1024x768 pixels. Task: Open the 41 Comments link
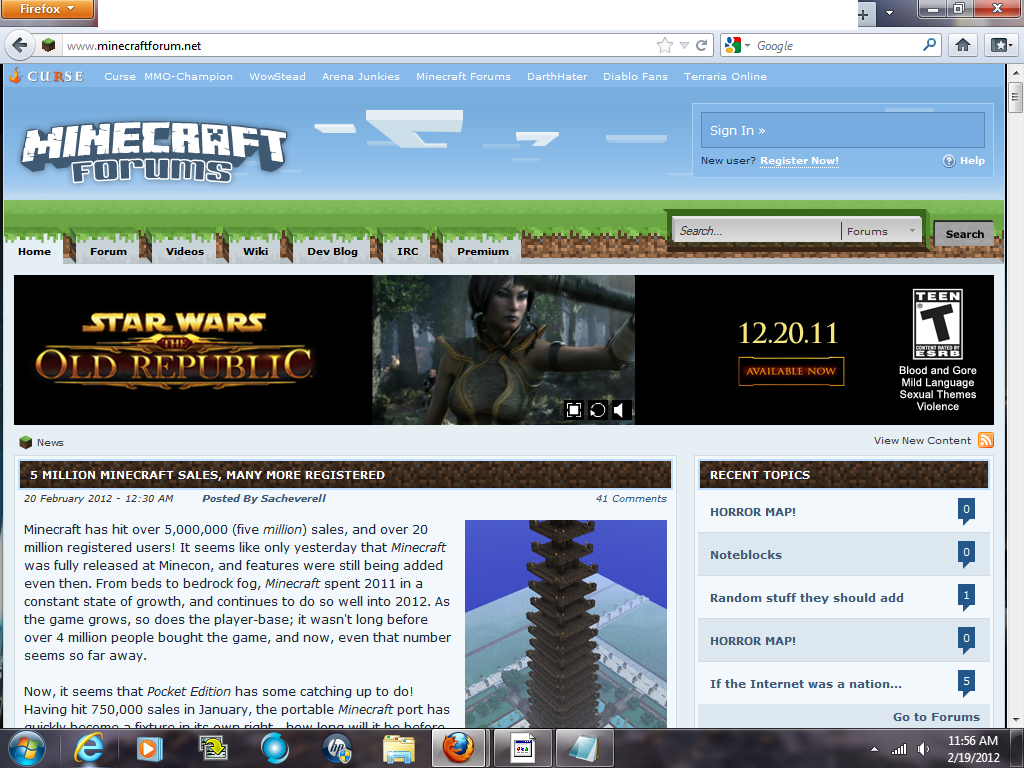631,498
